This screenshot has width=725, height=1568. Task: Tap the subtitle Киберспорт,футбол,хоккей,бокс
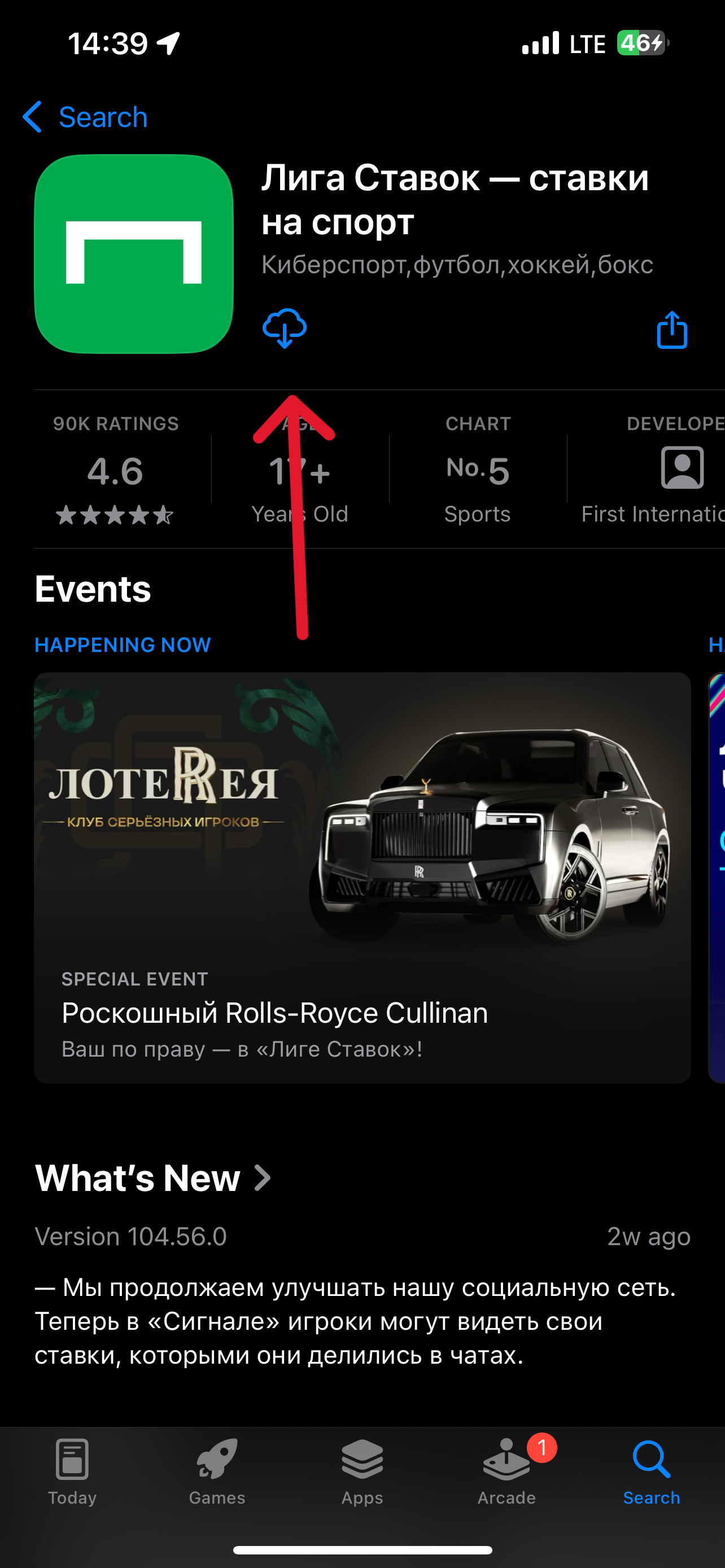point(457,265)
